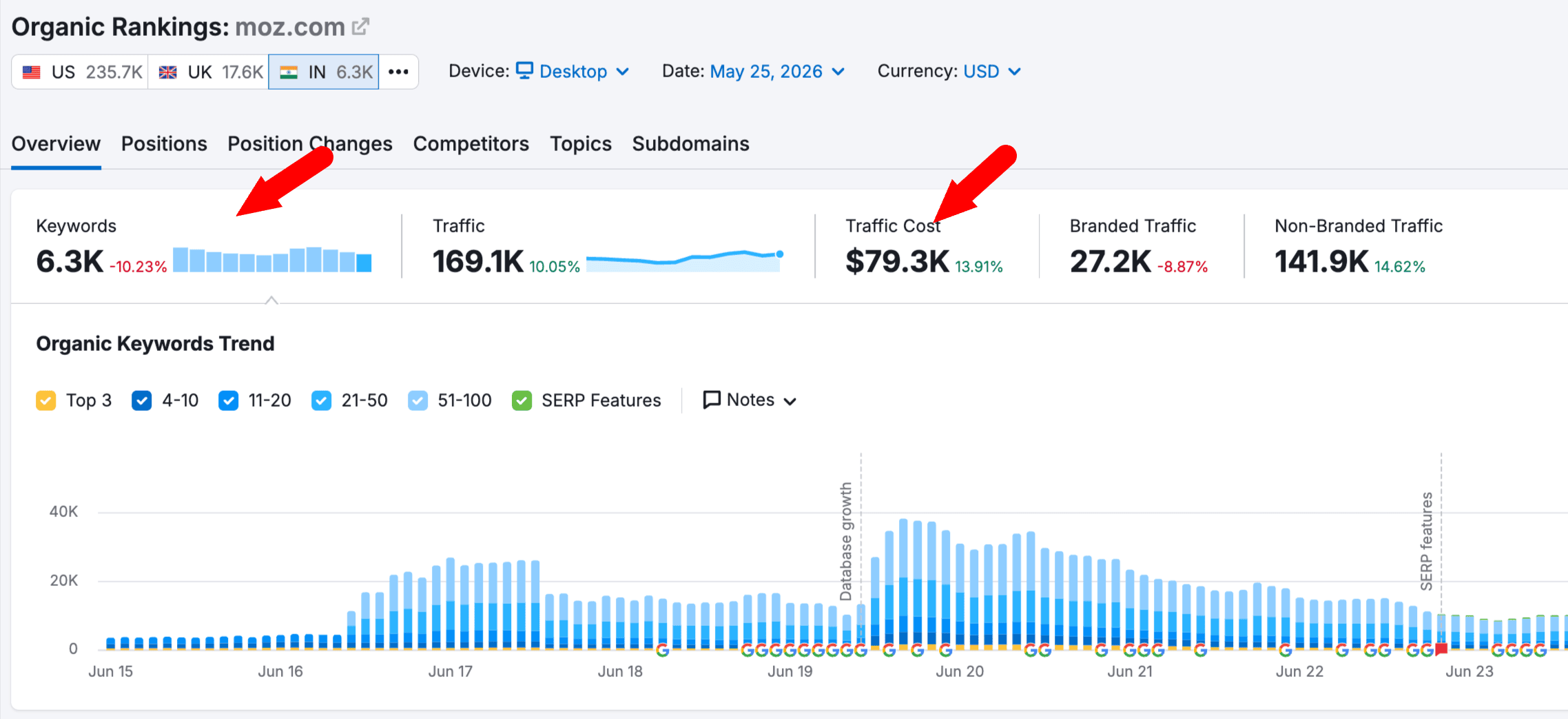Click the Database growth annotation label
The width and height of the screenshot is (1568, 719).
(845, 541)
